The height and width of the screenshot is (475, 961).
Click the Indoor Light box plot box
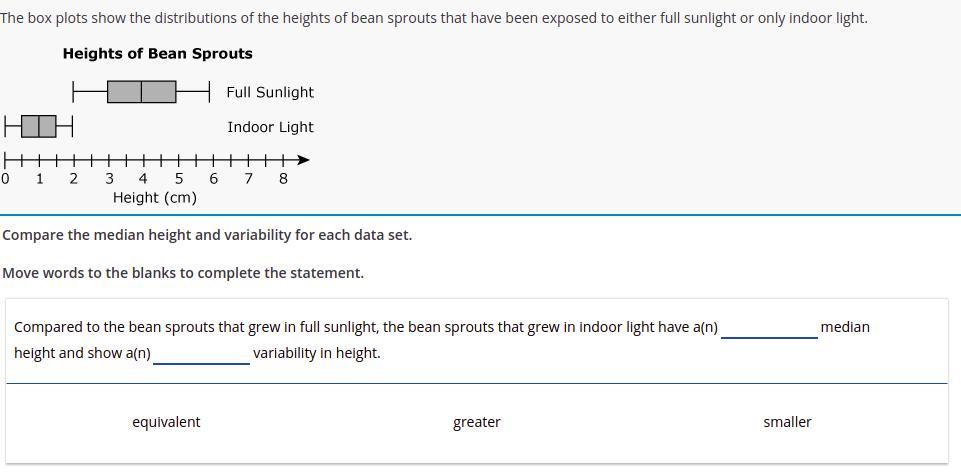pos(39,126)
